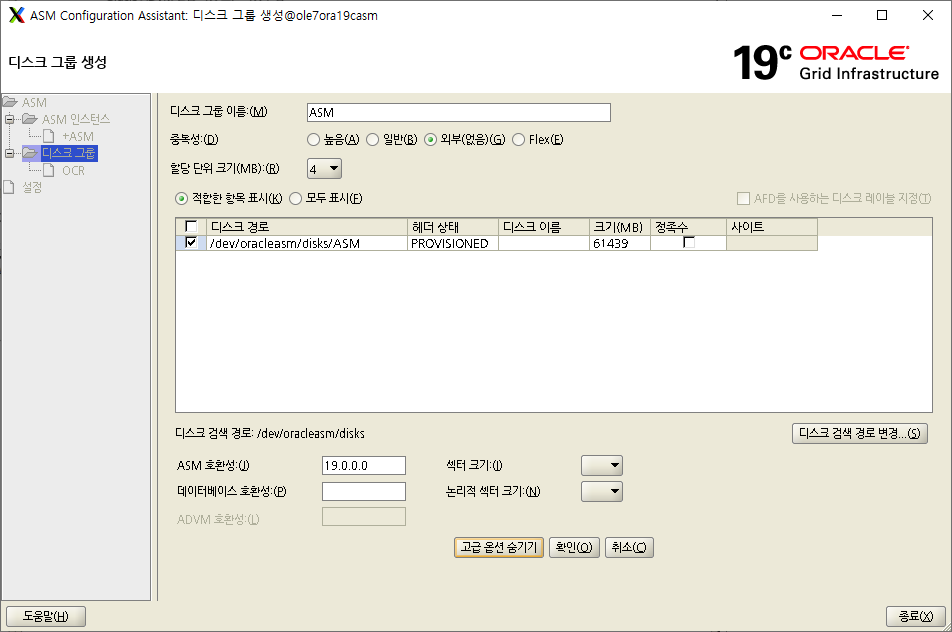The height and width of the screenshot is (632, 952).
Task: Select 디스크 그룹 tree node
Action: click(69, 153)
